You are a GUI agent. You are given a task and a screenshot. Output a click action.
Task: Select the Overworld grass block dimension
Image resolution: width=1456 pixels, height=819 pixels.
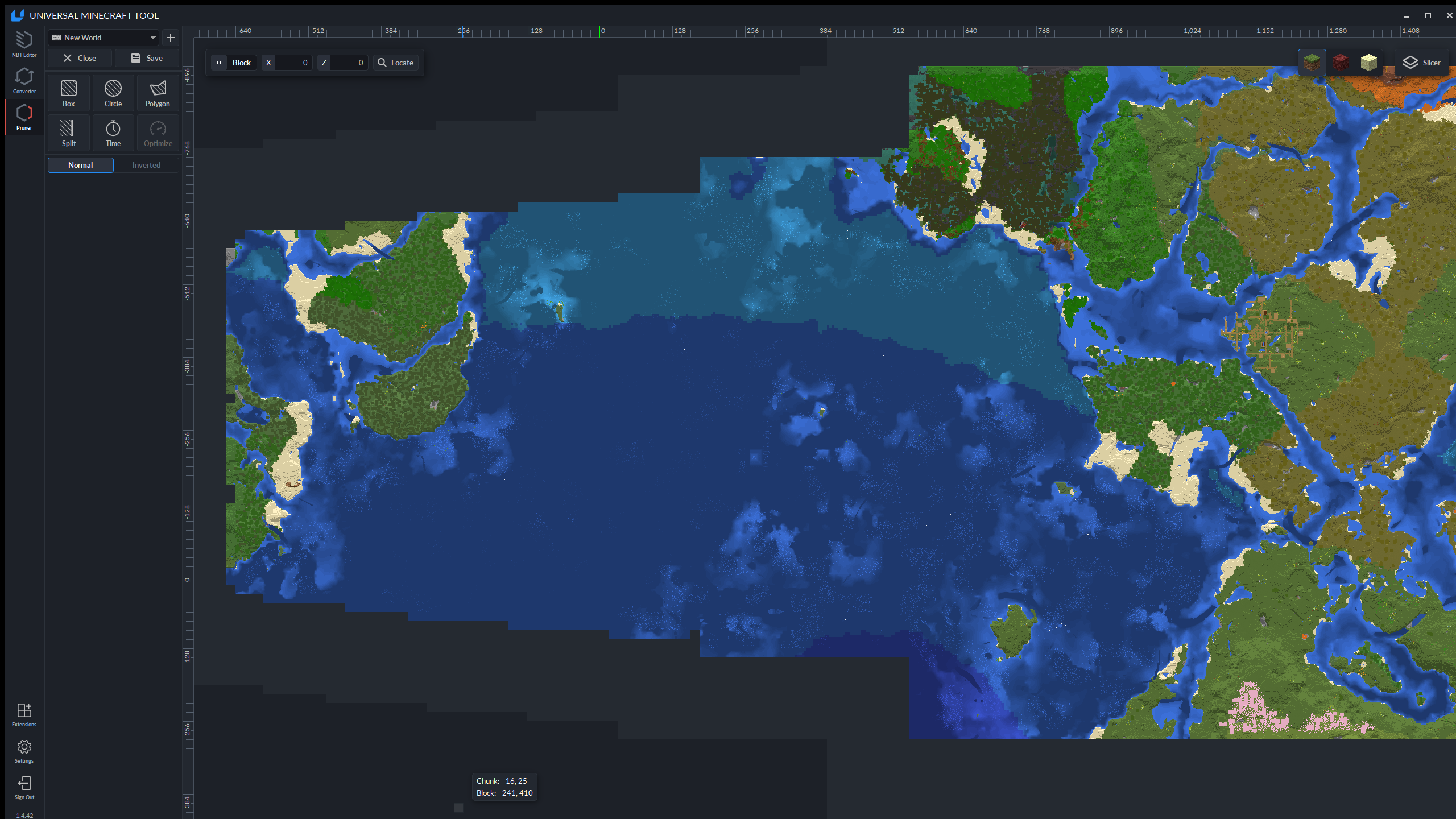(1312, 63)
